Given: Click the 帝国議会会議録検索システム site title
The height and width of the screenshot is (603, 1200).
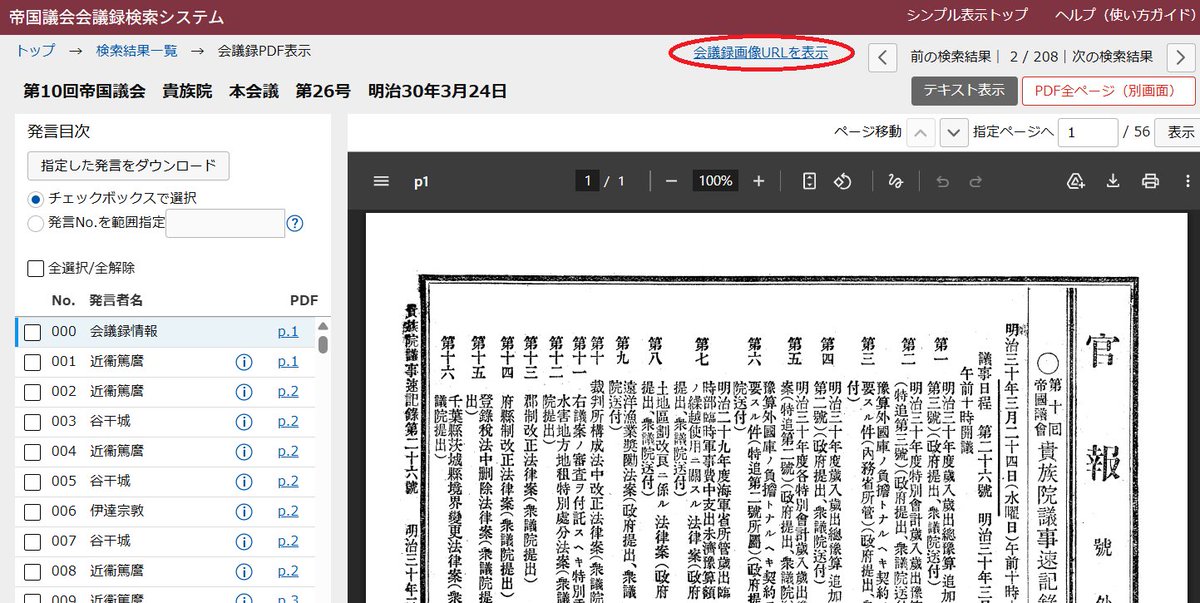Looking at the screenshot, I should pos(117,17).
